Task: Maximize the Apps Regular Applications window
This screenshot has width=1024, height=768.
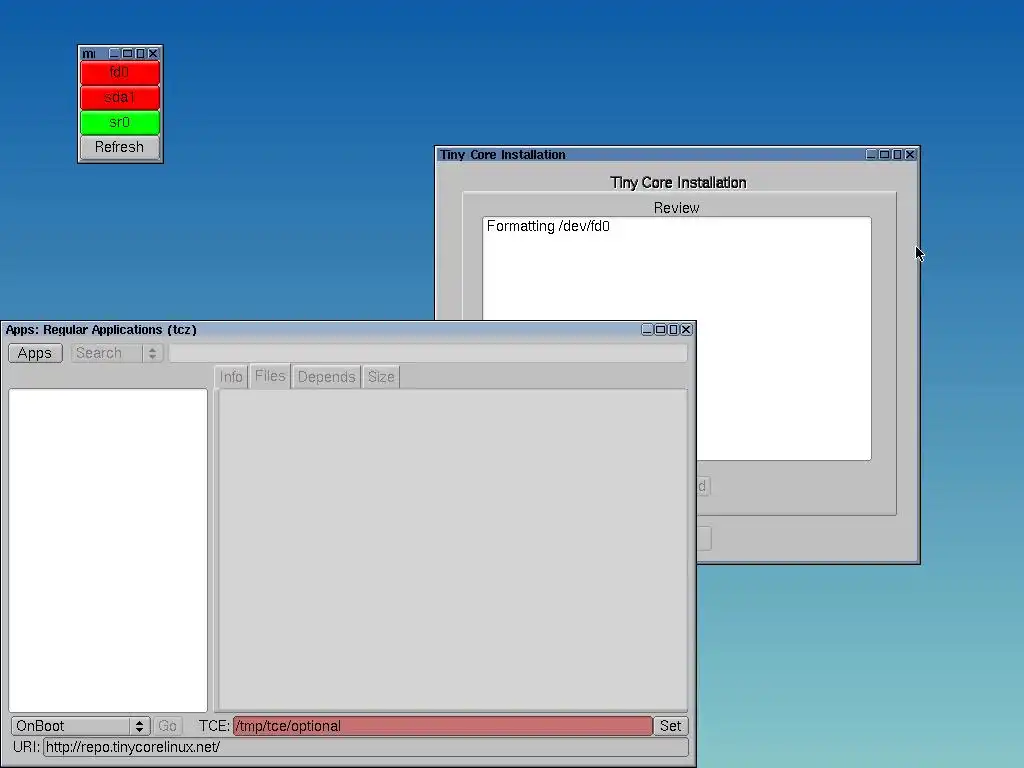Action: (x=660, y=330)
